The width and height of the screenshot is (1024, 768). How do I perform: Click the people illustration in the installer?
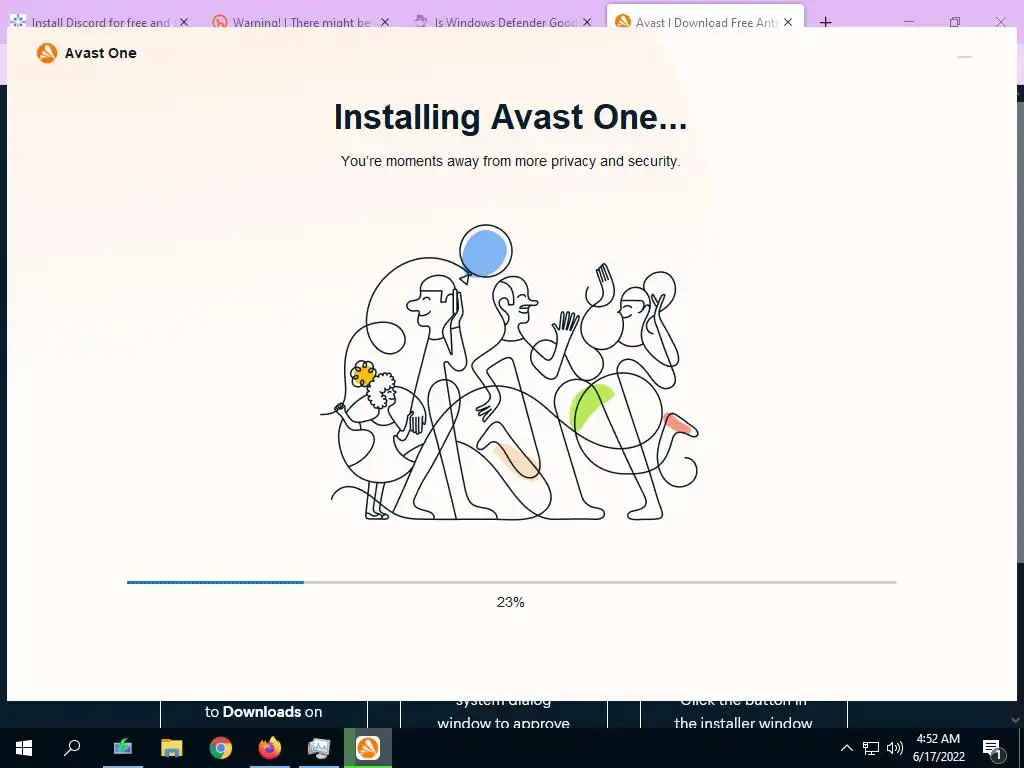tap(509, 372)
